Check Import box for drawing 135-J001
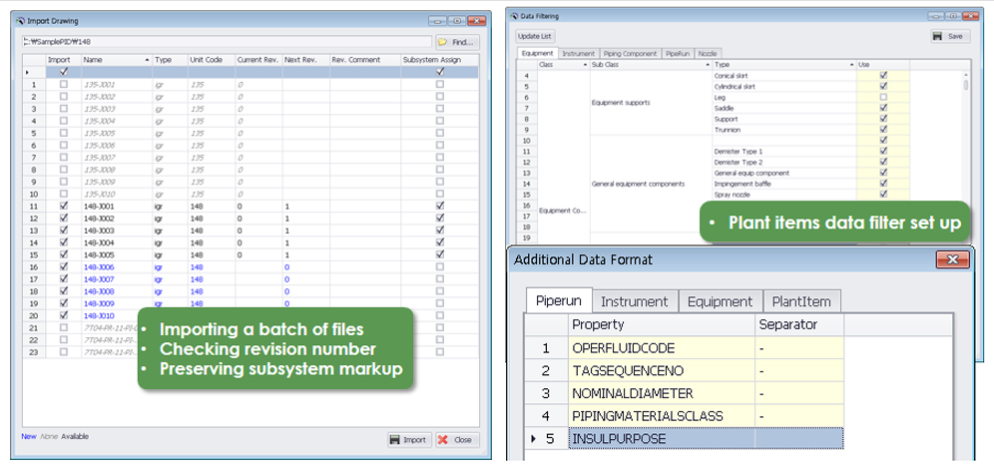The height and width of the screenshot is (468, 994). (x=64, y=85)
